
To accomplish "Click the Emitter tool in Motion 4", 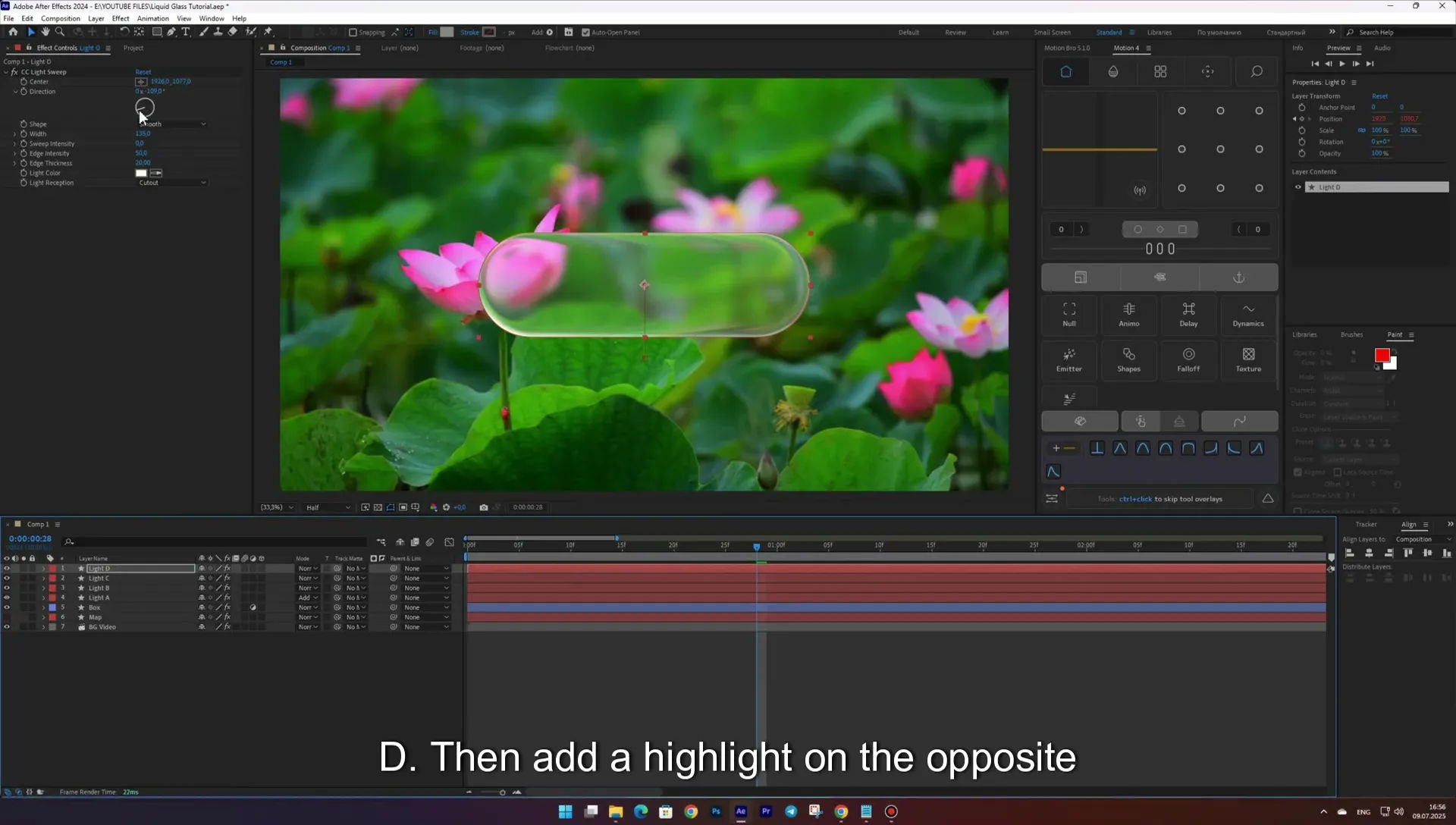I will [x=1069, y=359].
